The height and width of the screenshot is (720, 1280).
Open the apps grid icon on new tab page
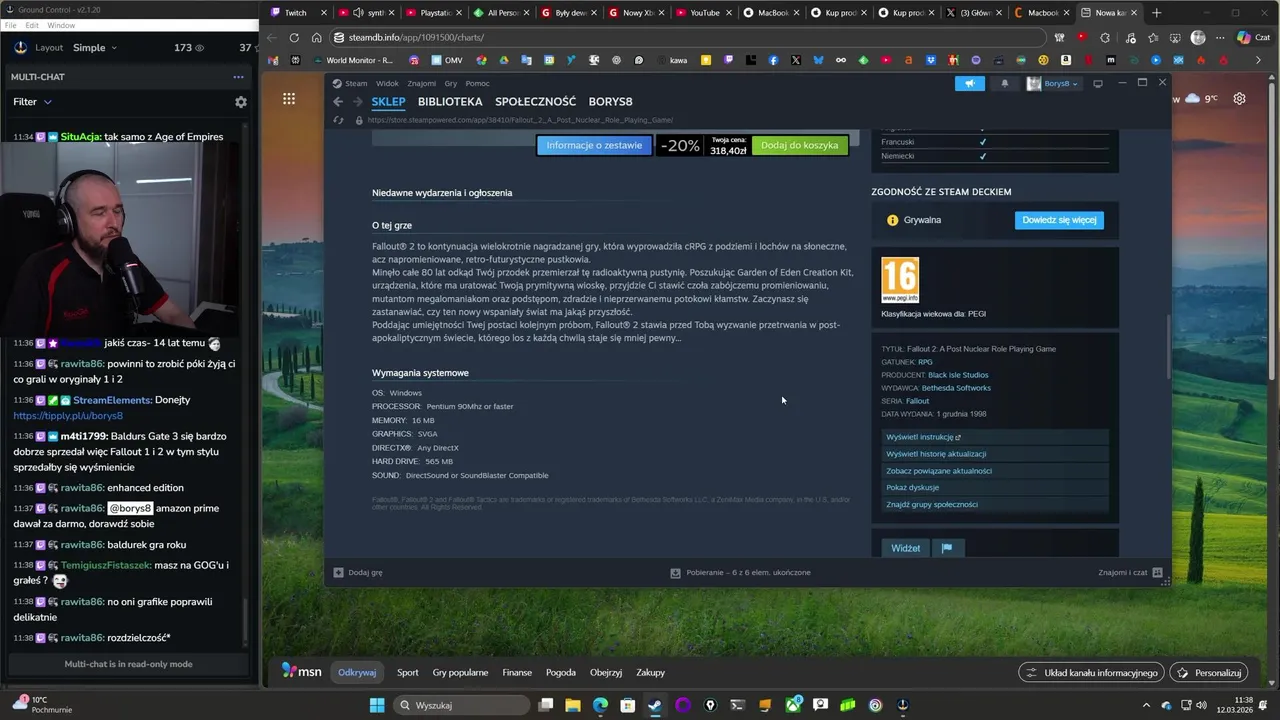289,98
